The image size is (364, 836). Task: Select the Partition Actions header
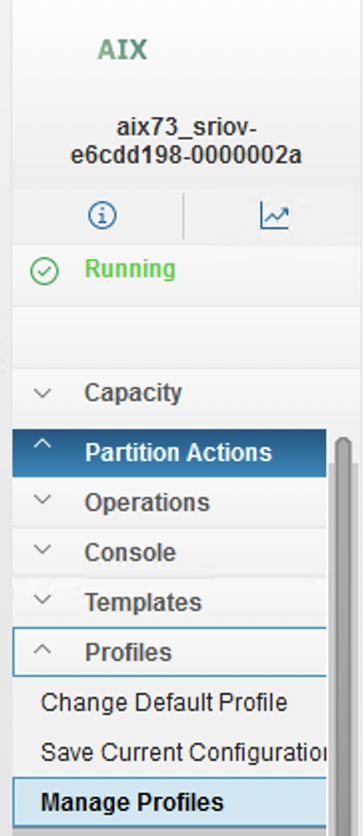coord(169,453)
